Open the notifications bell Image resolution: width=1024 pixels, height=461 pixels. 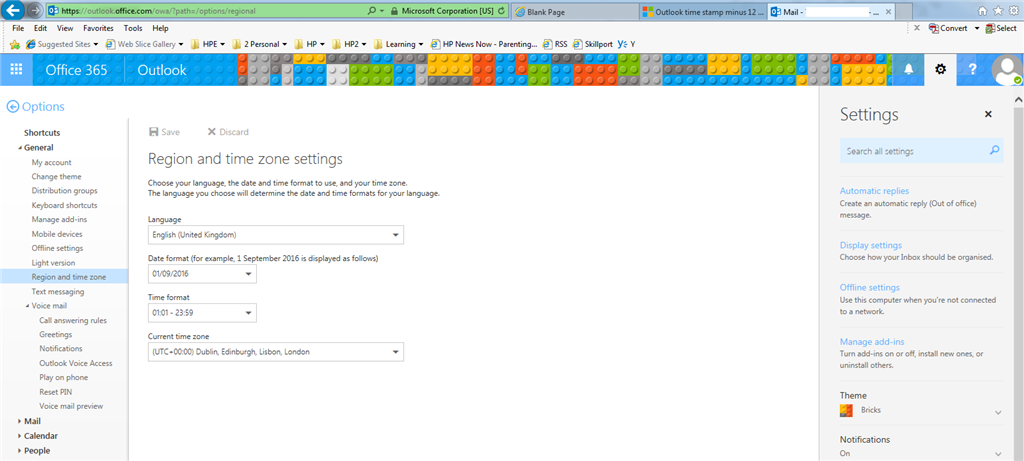(x=908, y=70)
